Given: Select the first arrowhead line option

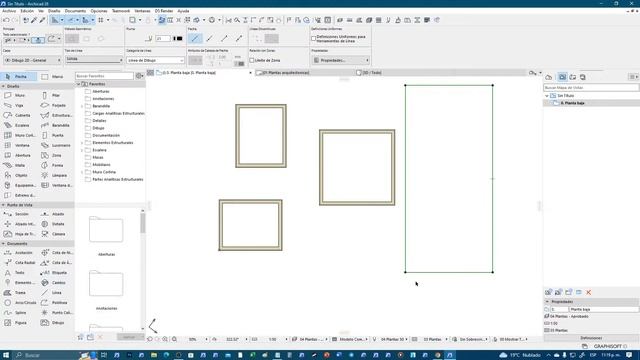Looking at the screenshot, I should point(195,38).
